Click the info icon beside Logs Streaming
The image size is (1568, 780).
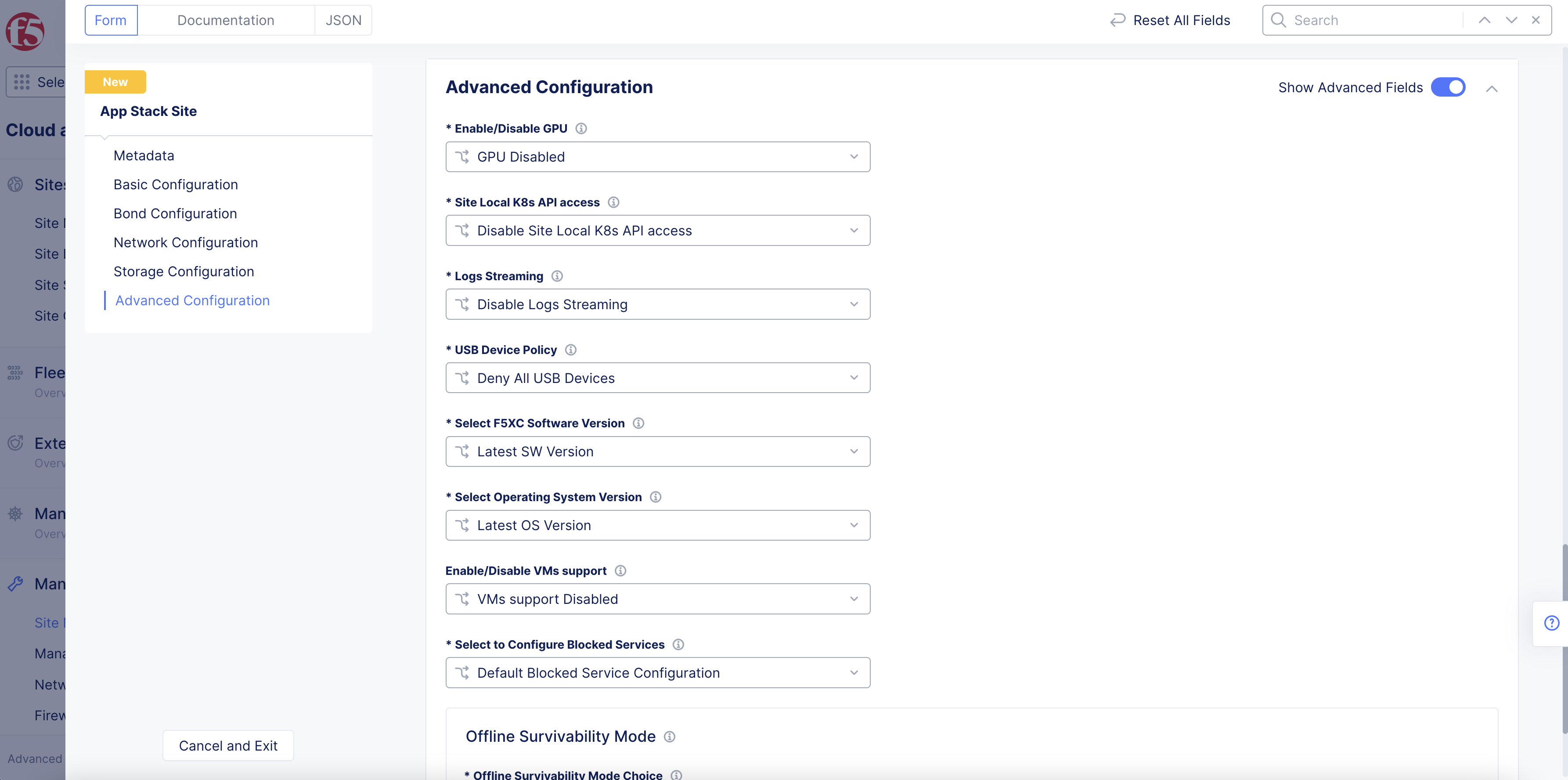tap(557, 276)
